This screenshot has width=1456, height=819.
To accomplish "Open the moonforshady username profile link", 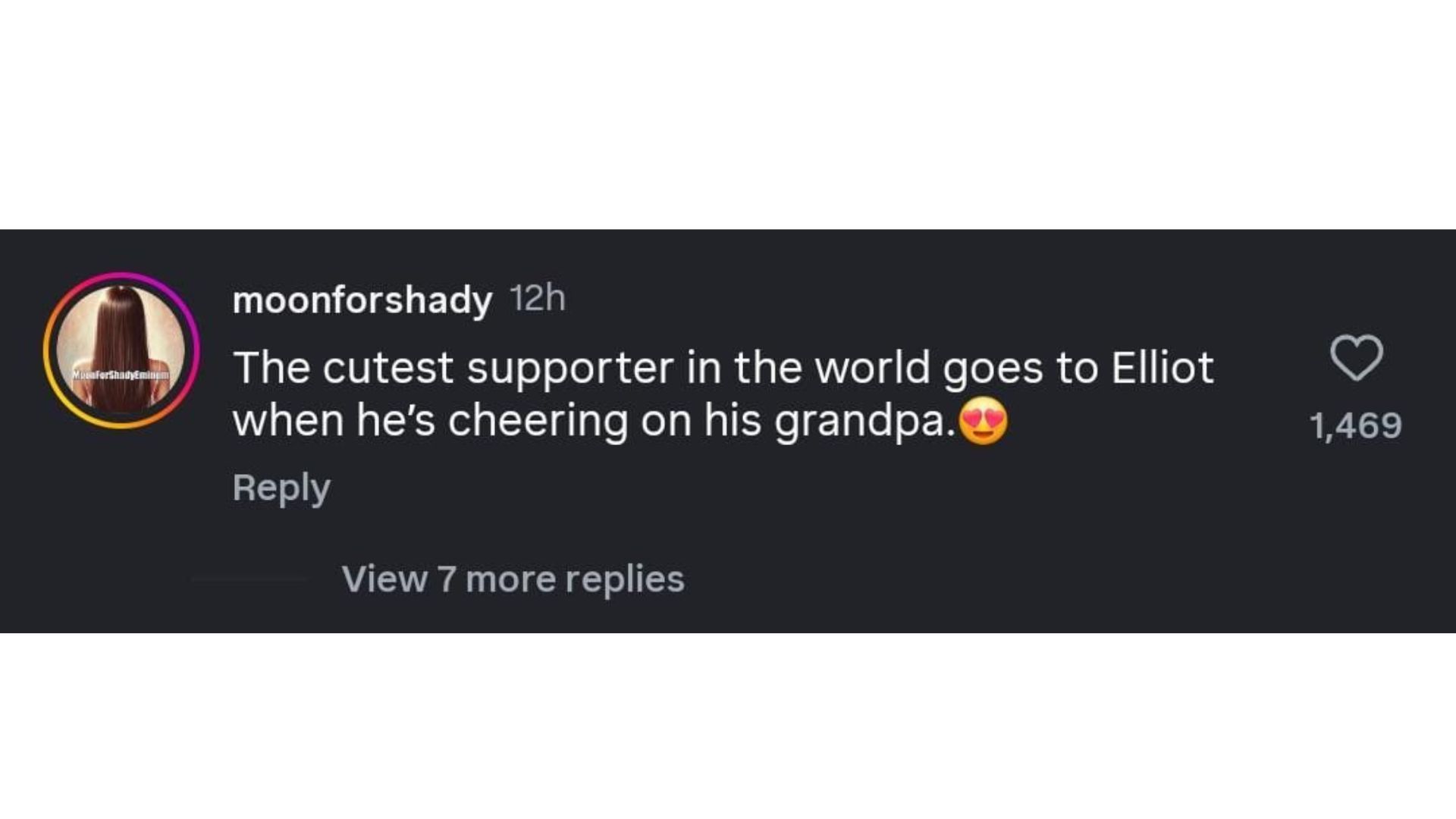I will [x=362, y=300].
